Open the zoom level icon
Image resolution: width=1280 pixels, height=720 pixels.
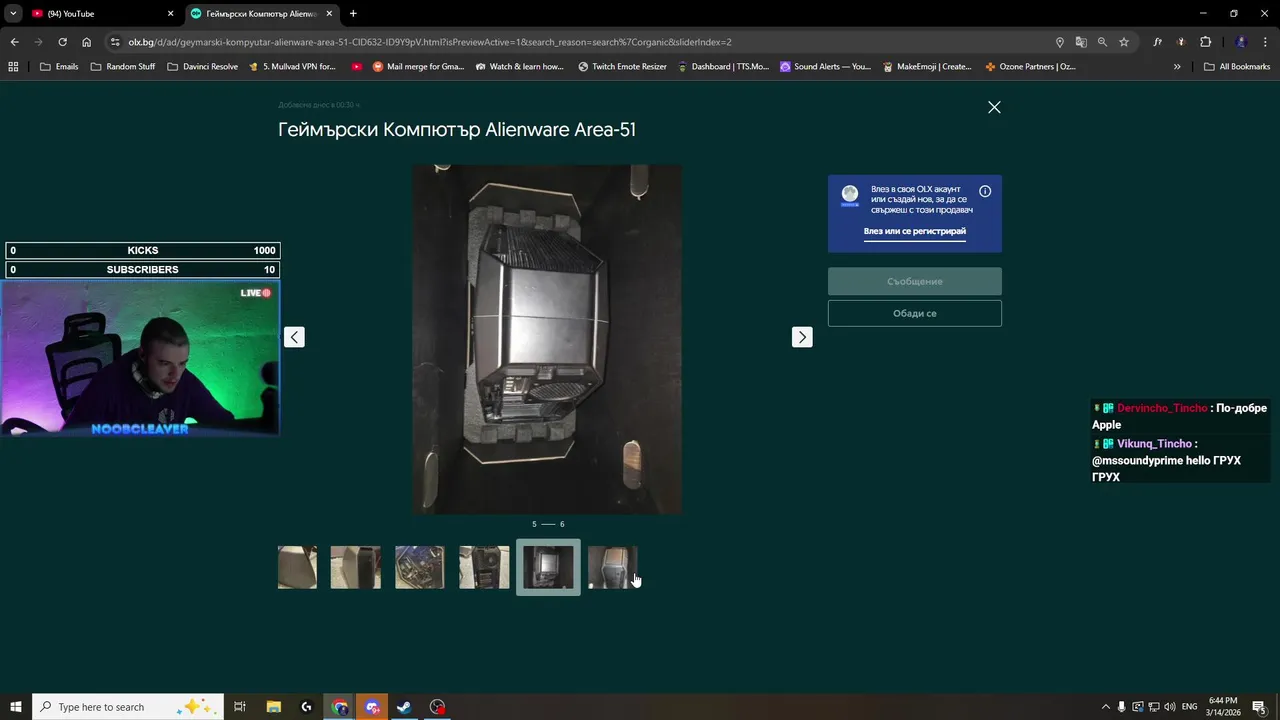point(1102,42)
